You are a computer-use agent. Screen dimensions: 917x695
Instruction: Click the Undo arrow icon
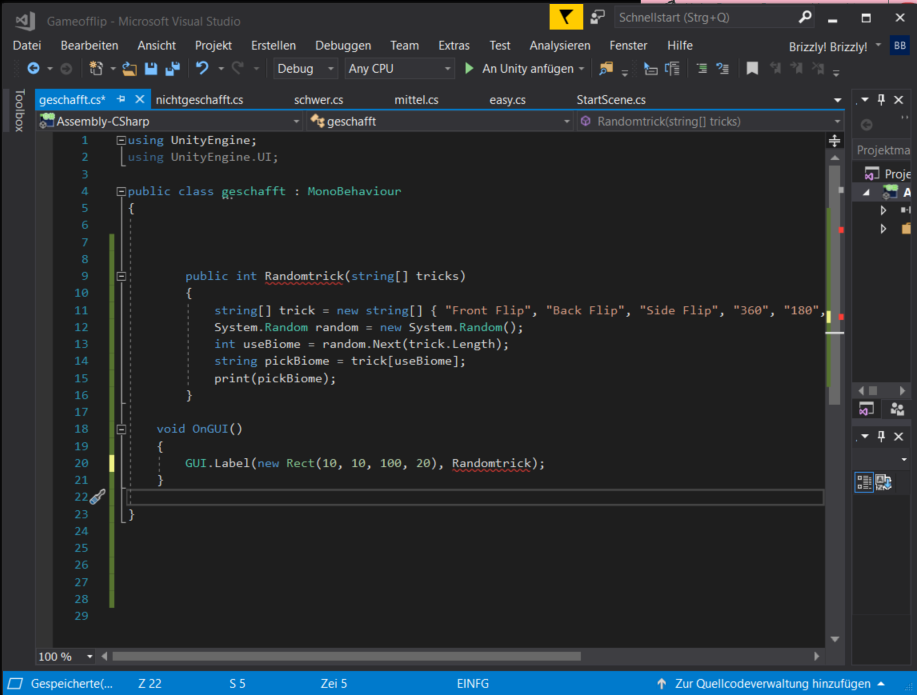coord(201,69)
